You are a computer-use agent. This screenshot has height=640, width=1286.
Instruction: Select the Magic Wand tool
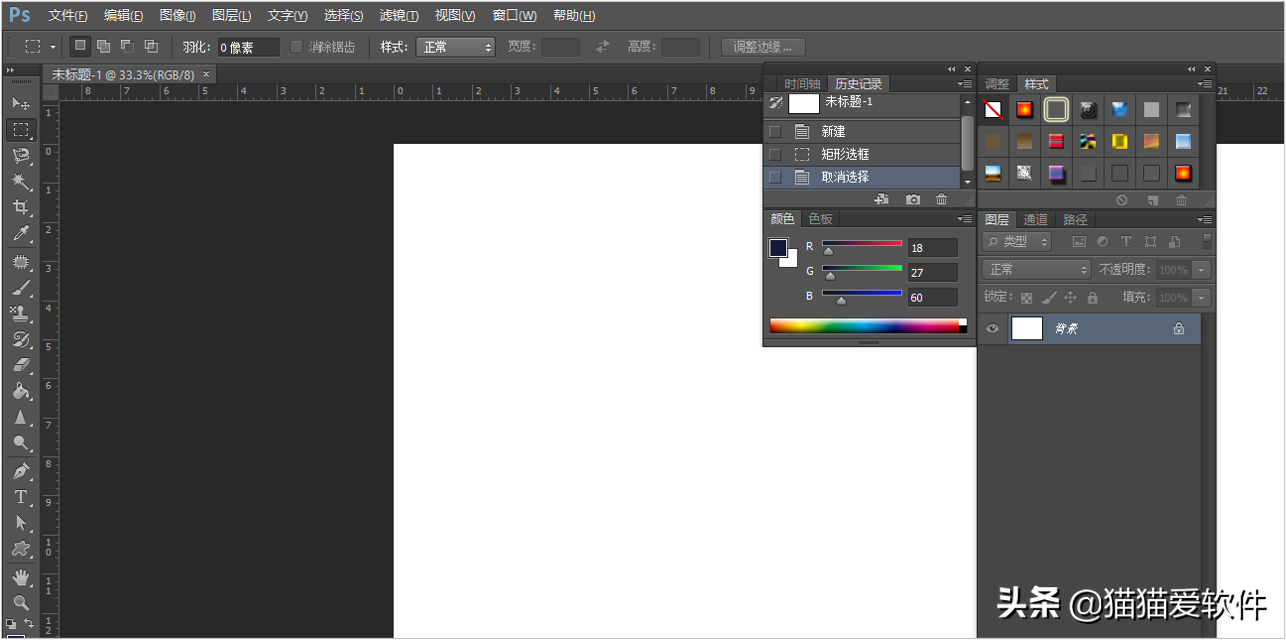(x=20, y=181)
